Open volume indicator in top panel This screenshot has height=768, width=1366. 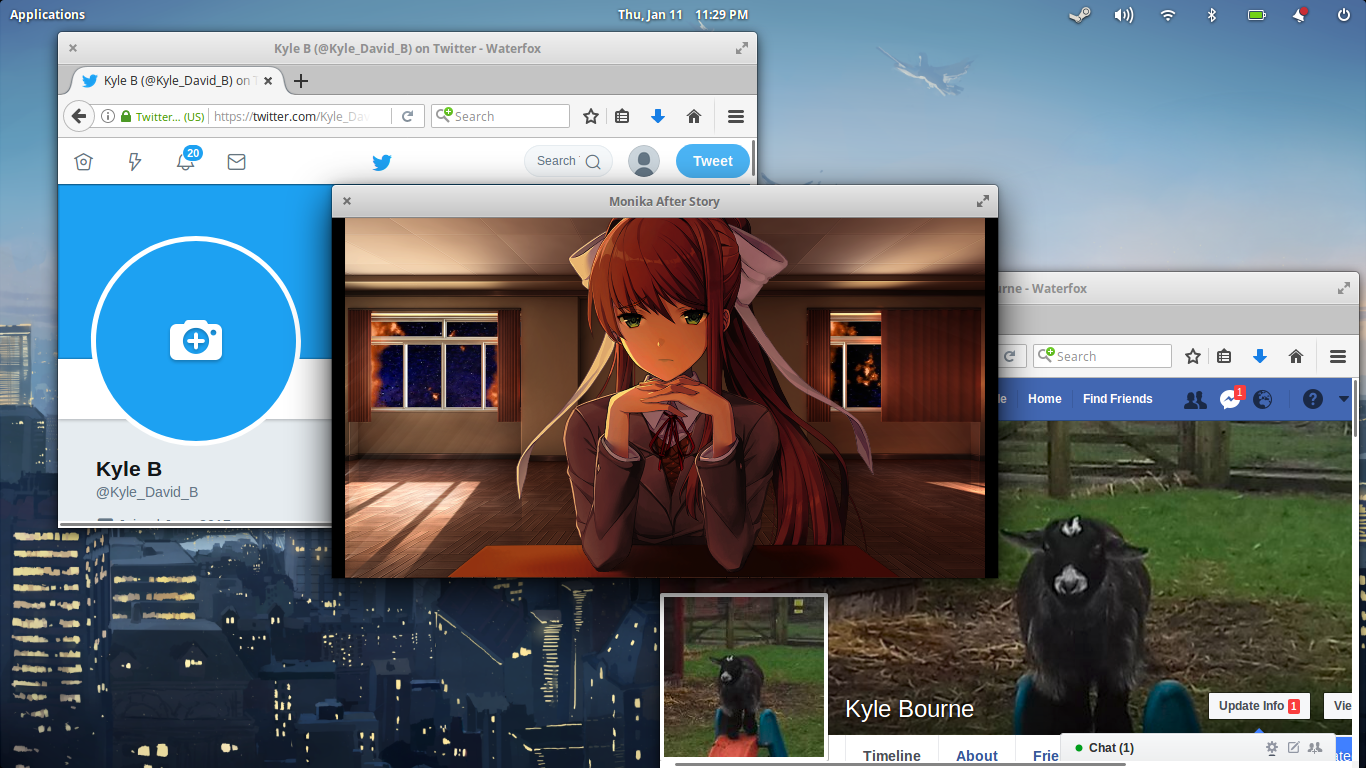pyautogui.click(x=1124, y=15)
